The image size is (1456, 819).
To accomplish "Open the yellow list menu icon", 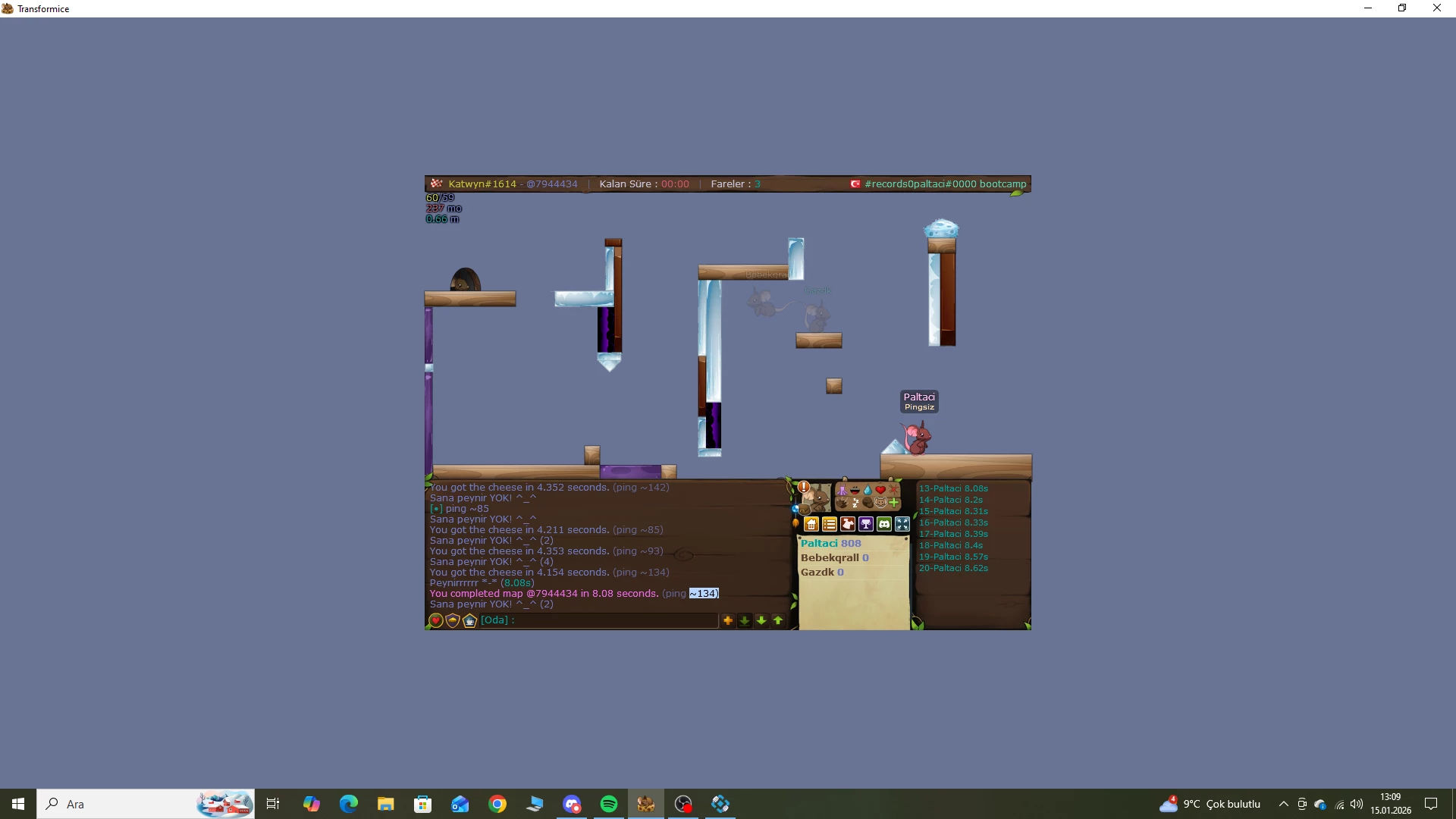I will [830, 524].
